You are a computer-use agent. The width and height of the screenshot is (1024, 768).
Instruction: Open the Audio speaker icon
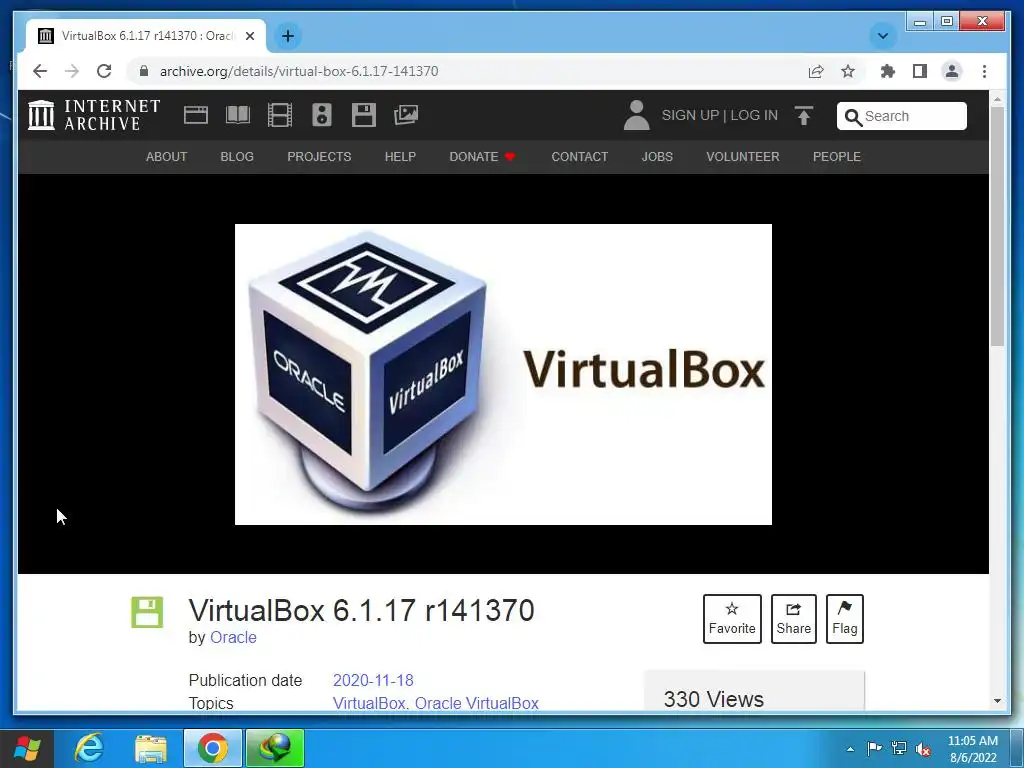point(322,115)
